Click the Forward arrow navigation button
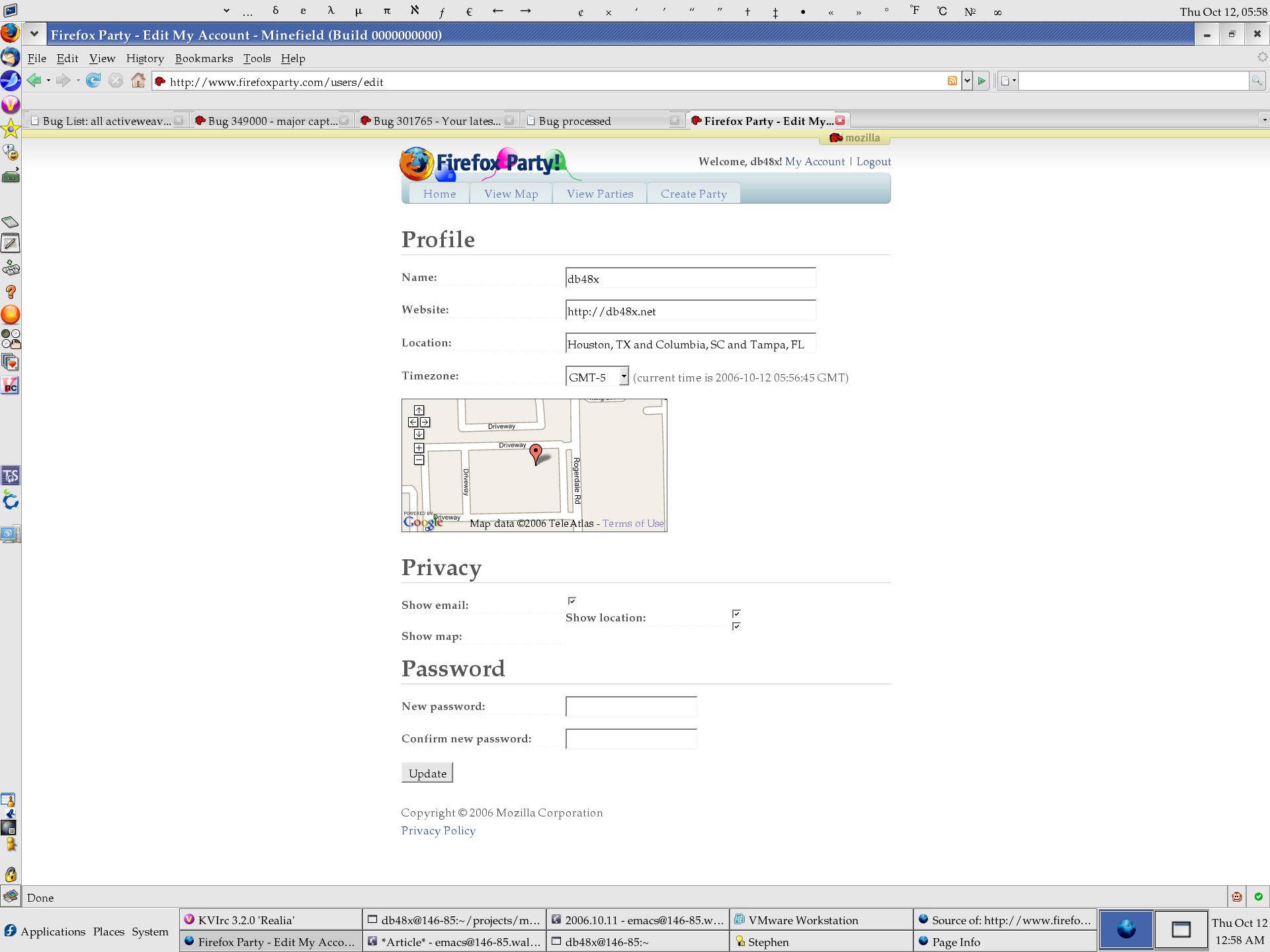 (63, 81)
